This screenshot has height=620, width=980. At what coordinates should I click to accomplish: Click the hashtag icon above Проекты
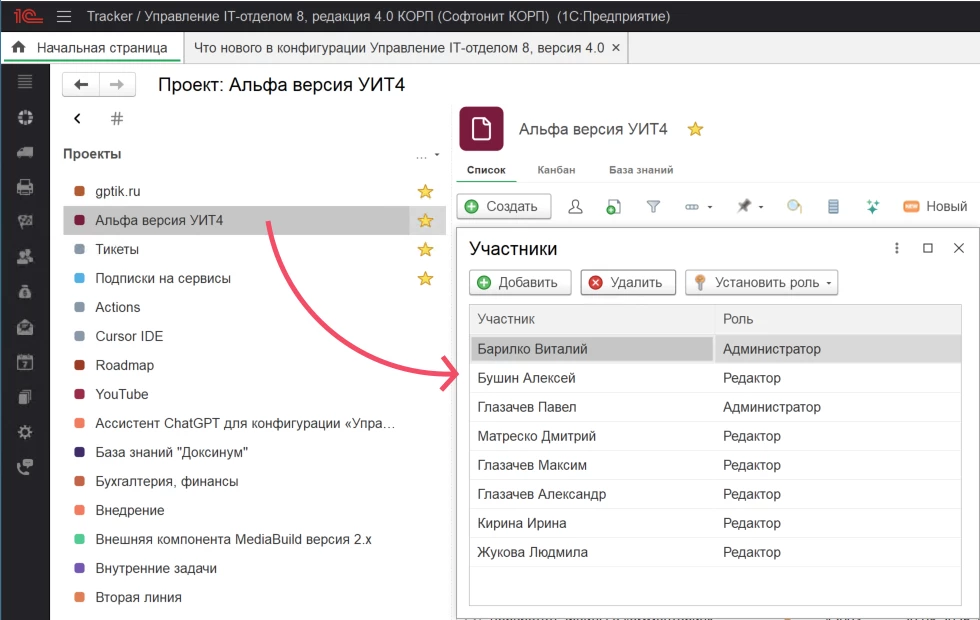(117, 119)
